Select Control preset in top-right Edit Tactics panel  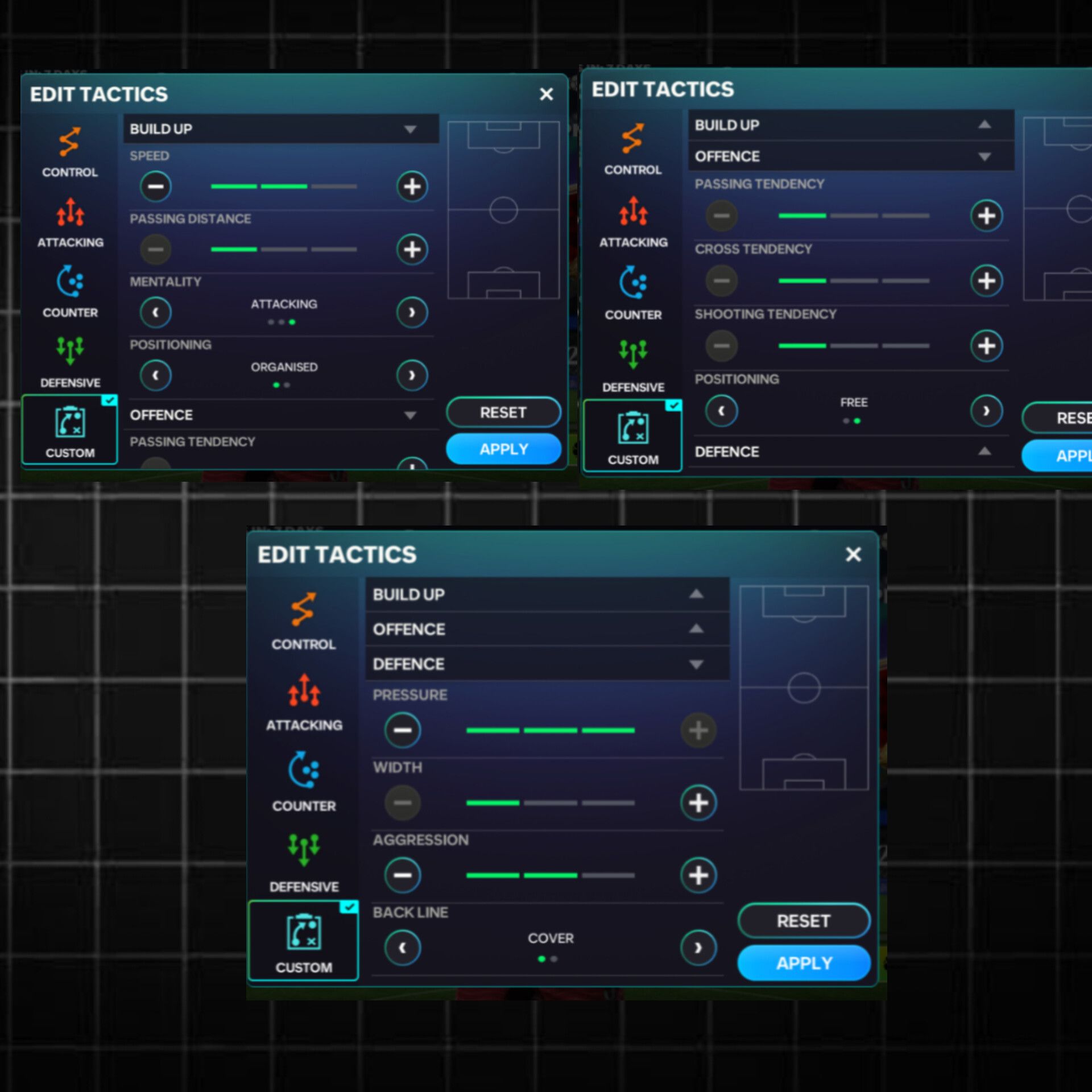click(632, 150)
